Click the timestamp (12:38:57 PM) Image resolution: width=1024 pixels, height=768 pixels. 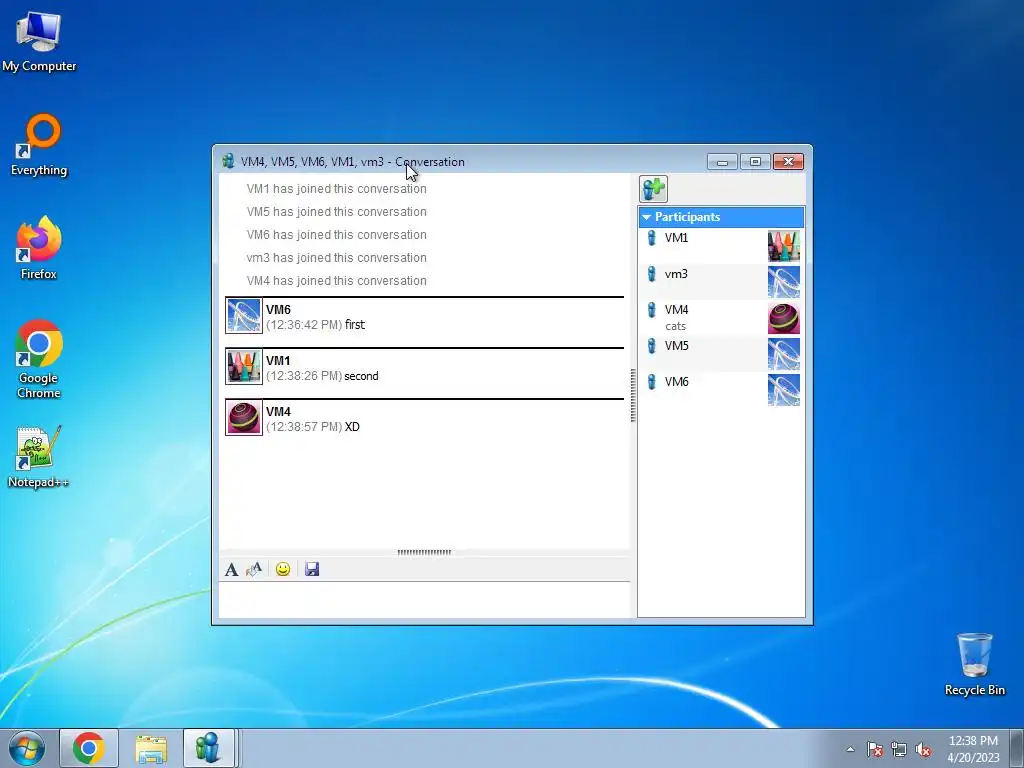point(304,427)
